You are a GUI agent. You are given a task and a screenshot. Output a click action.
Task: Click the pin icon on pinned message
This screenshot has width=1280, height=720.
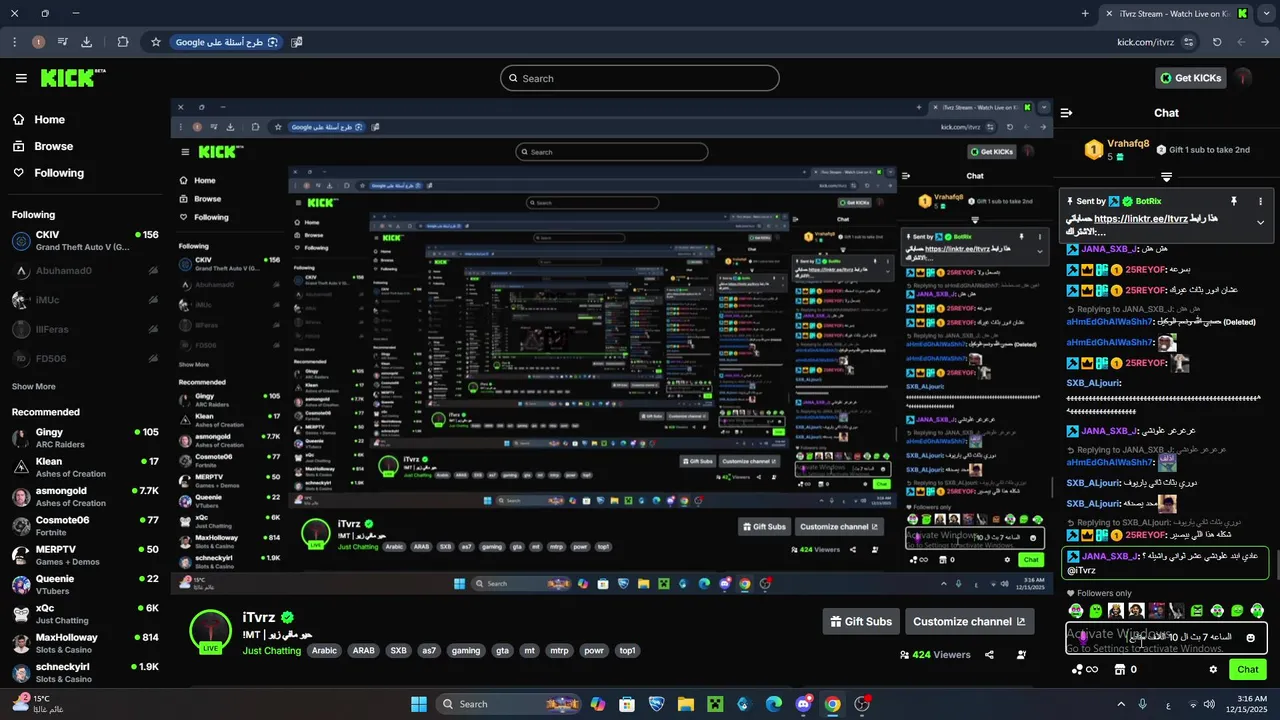1234,201
